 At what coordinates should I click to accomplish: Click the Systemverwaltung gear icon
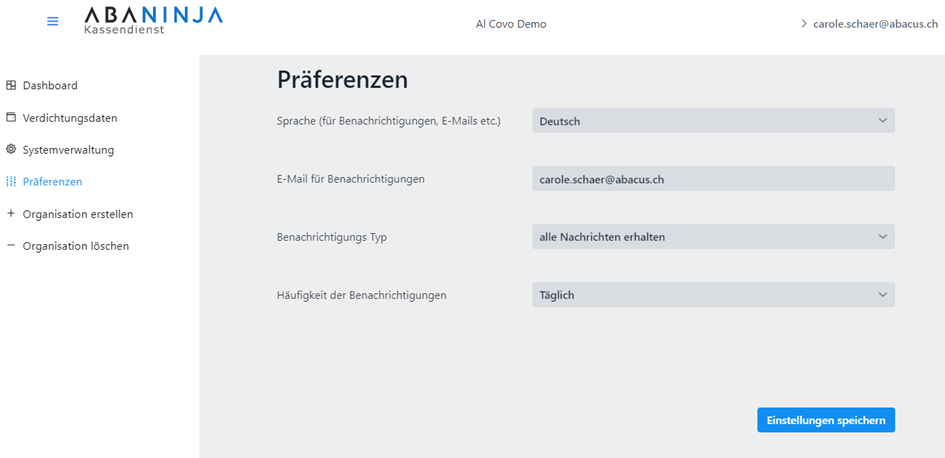pyautogui.click(x=11, y=150)
